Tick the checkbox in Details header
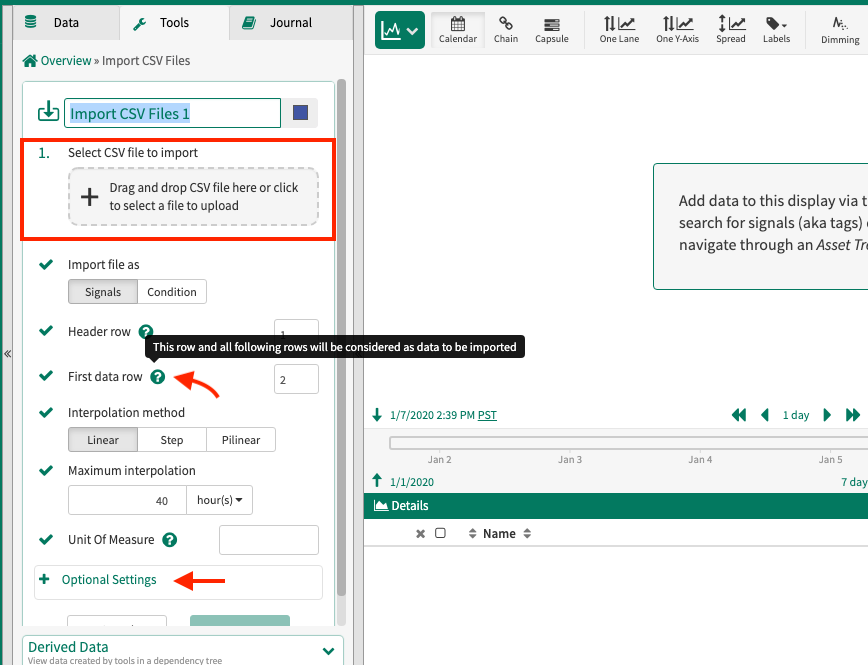This screenshot has height=665, width=868. point(440,534)
